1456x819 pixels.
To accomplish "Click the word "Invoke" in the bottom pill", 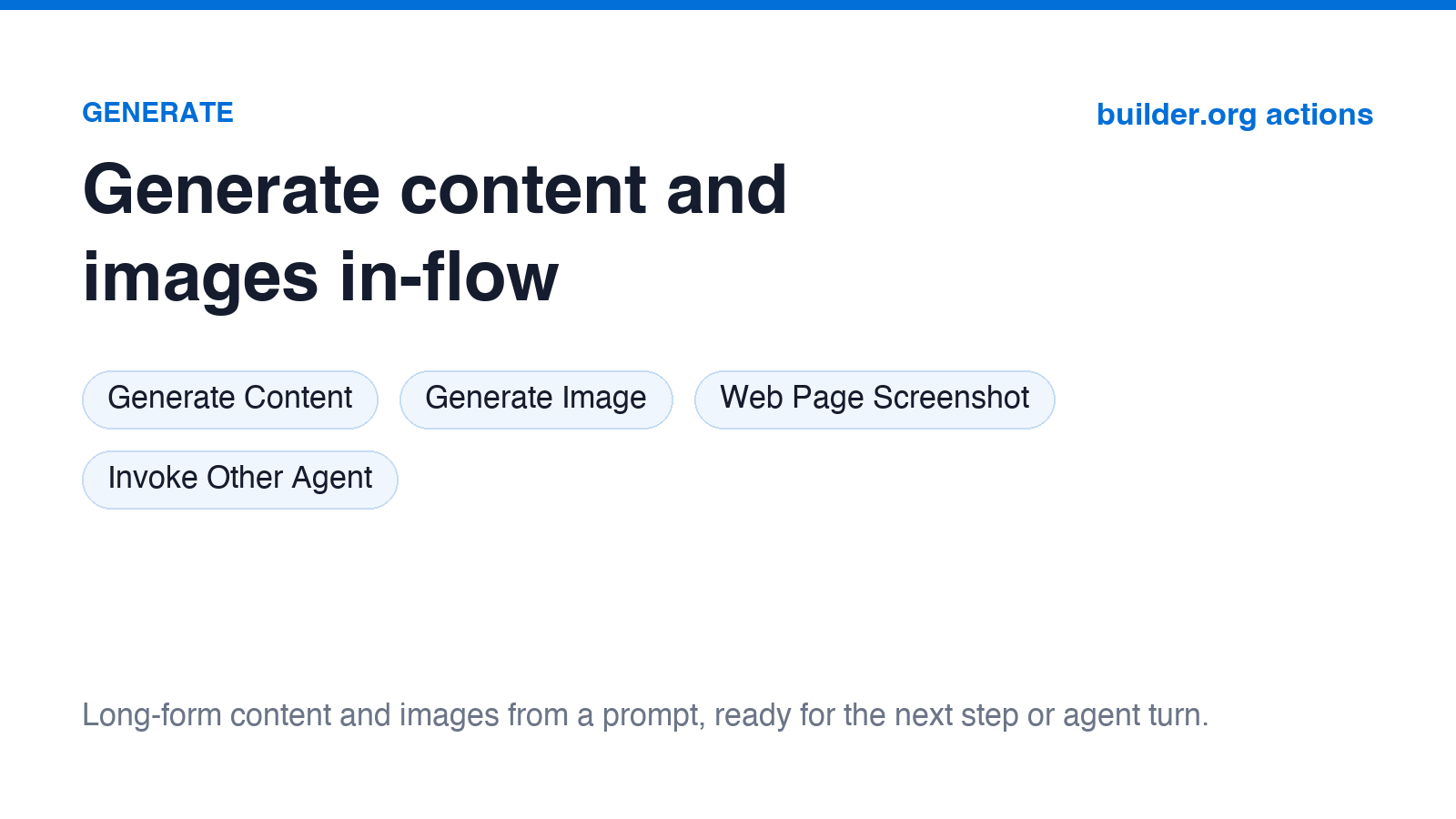I will (153, 478).
